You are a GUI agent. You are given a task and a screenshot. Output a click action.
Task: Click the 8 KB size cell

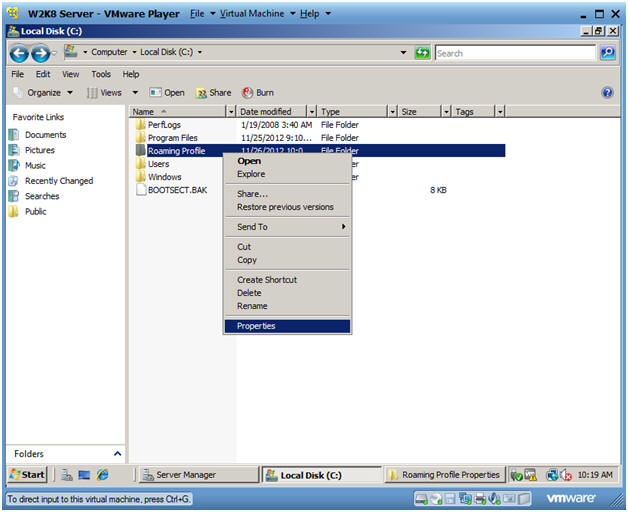pyautogui.click(x=438, y=190)
